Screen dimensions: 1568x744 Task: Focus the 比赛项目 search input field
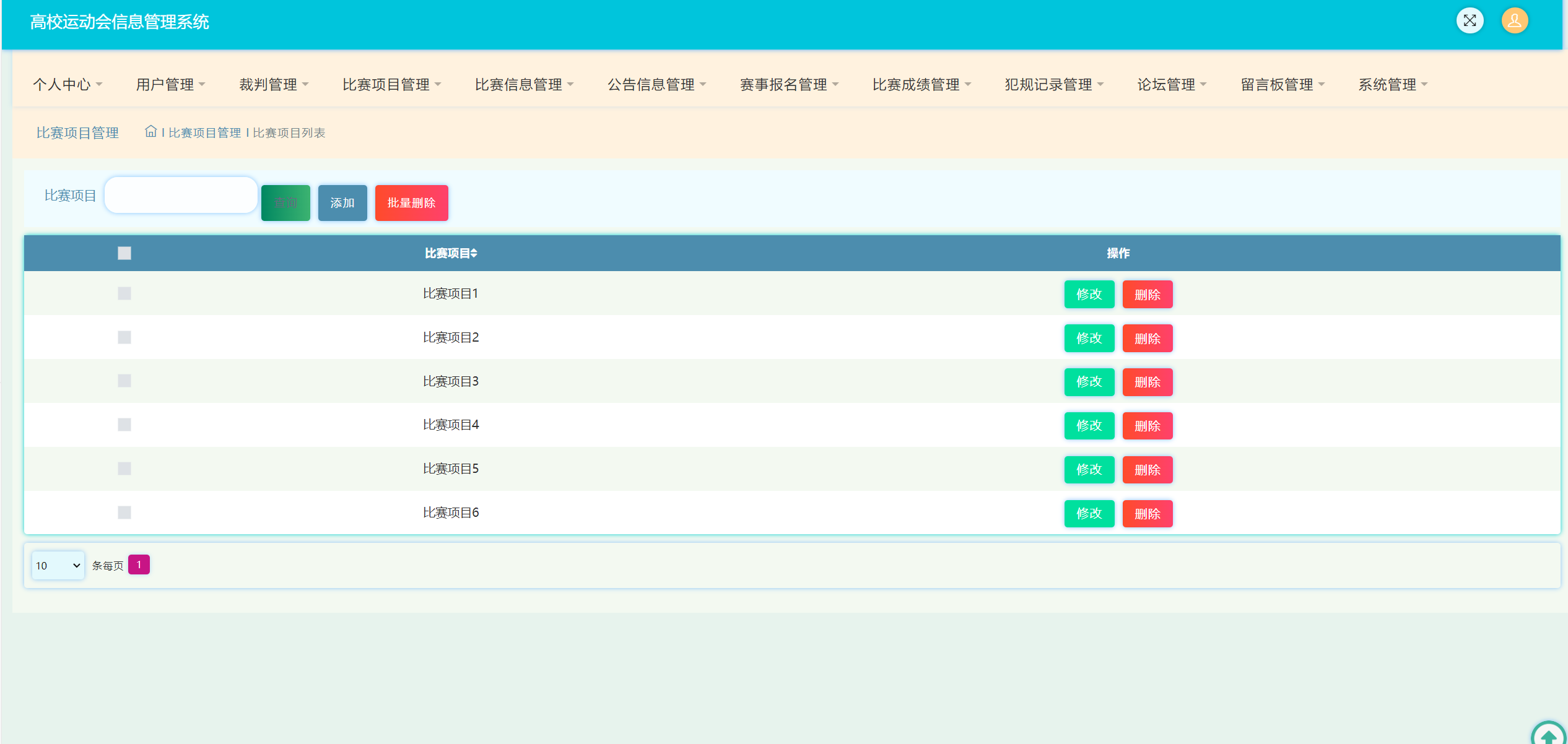click(181, 196)
